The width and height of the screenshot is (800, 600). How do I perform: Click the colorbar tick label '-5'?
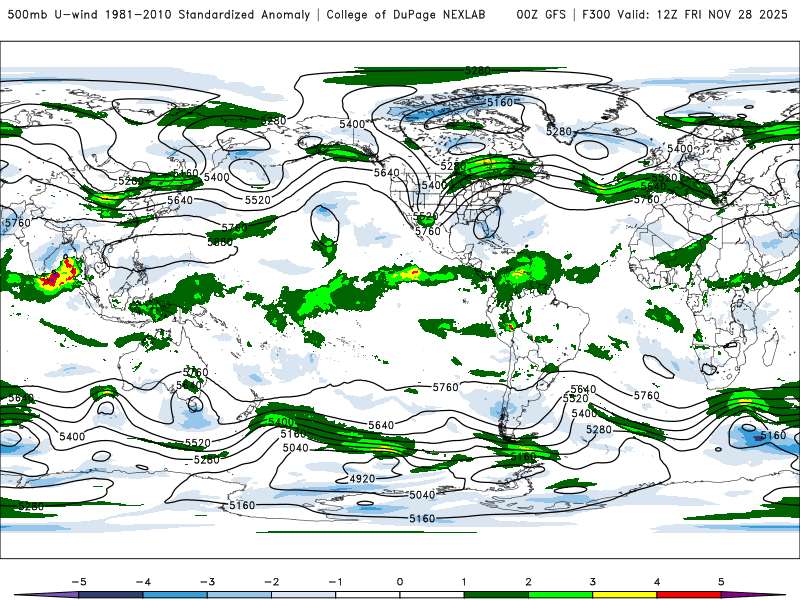[79, 582]
